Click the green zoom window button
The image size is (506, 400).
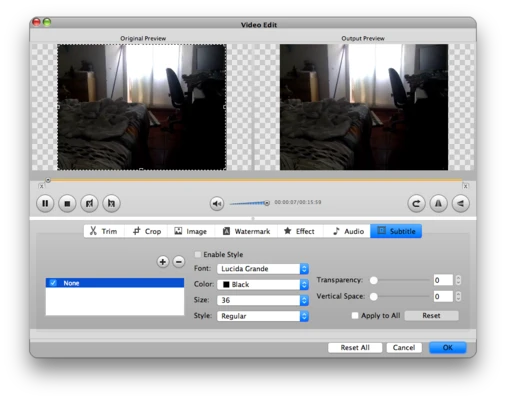click(x=47, y=22)
